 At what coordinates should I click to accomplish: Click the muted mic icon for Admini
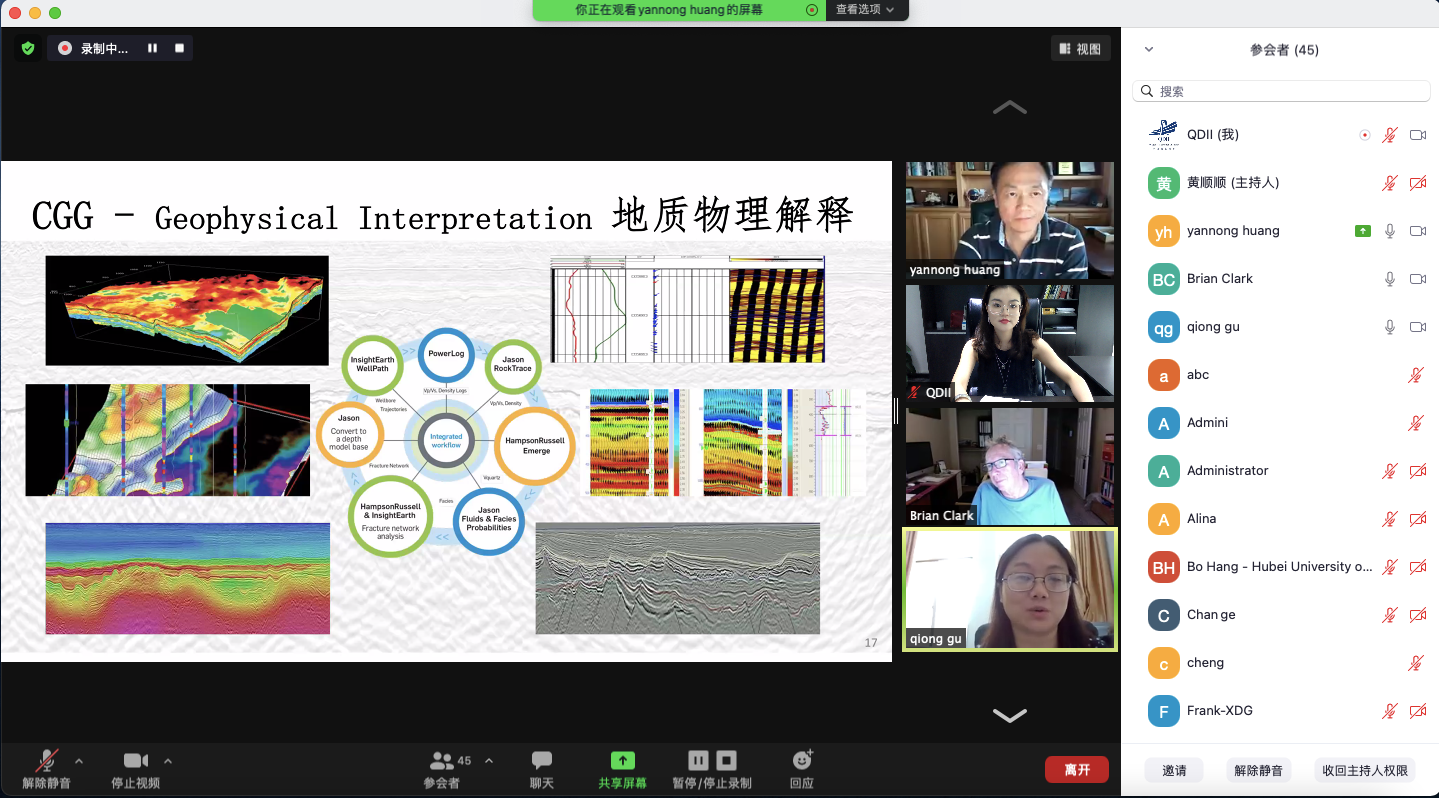tap(1416, 423)
